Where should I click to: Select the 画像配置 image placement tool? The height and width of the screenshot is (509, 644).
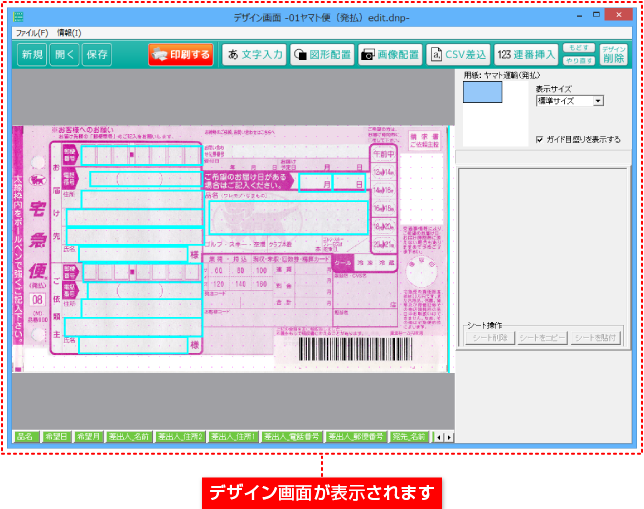point(391,55)
